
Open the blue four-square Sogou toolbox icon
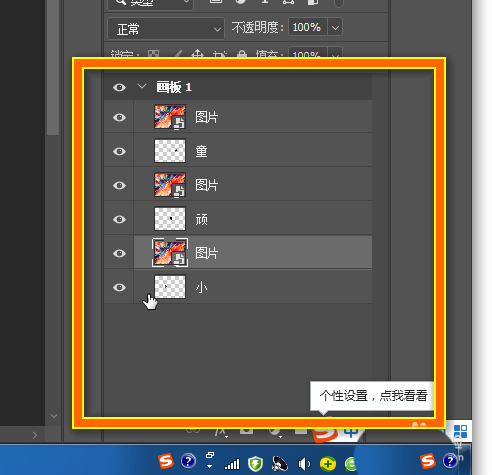coord(461,431)
